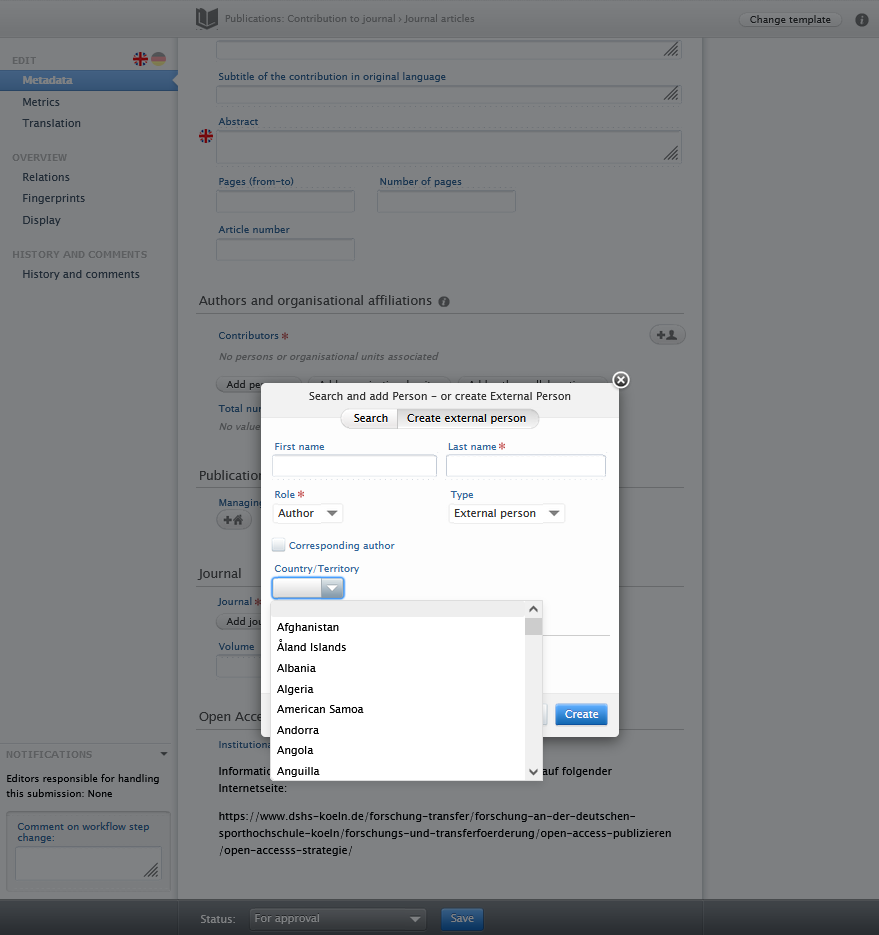Enable the Corresponding author checkbox

click(277, 544)
